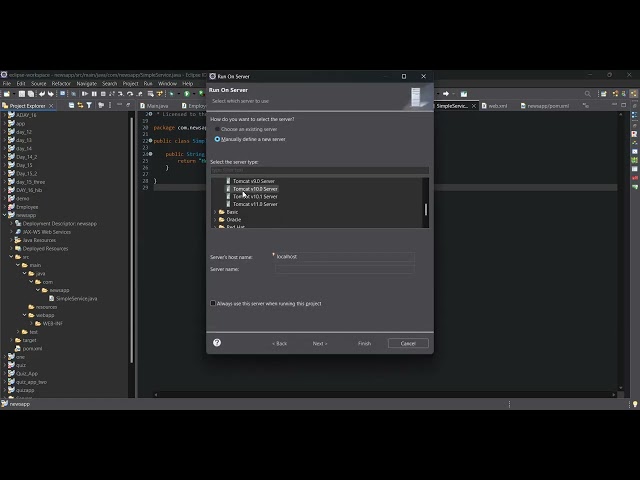Expand the Basic server category
Image resolution: width=640 pixels, height=480 pixels.
click(x=215, y=212)
